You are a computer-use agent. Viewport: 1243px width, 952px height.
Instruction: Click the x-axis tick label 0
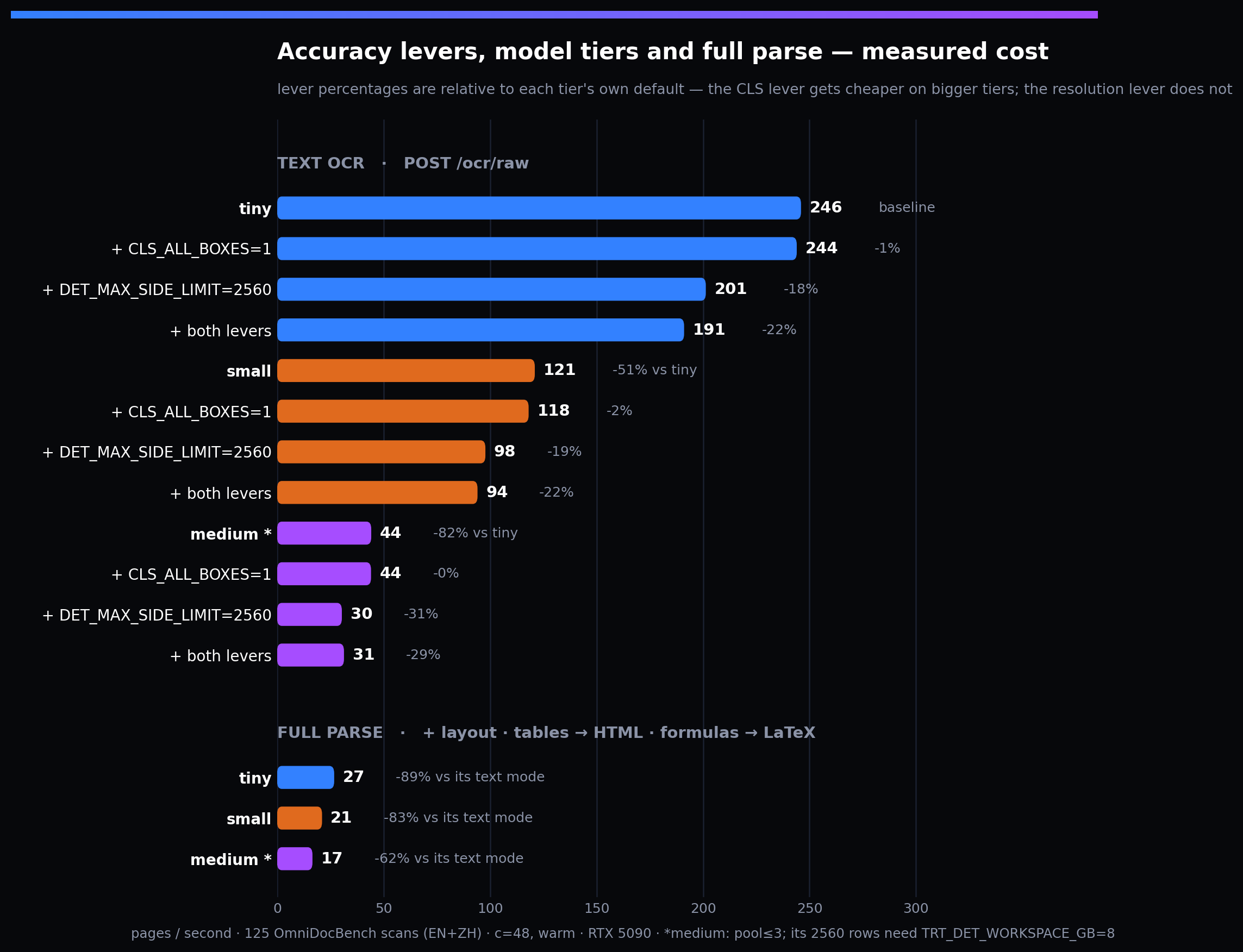pyautogui.click(x=278, y=909)
